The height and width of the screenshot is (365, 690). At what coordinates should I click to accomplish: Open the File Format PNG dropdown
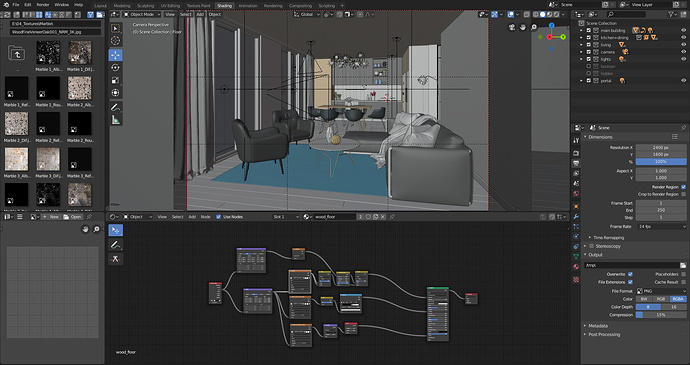click(x=661, y=291)
